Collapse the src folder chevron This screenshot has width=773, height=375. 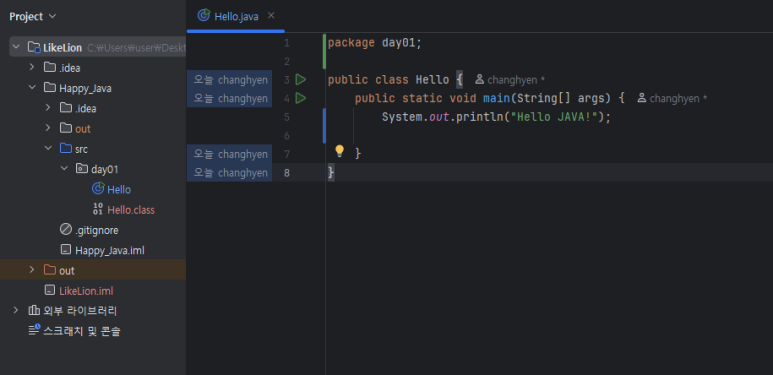[48, 148]
